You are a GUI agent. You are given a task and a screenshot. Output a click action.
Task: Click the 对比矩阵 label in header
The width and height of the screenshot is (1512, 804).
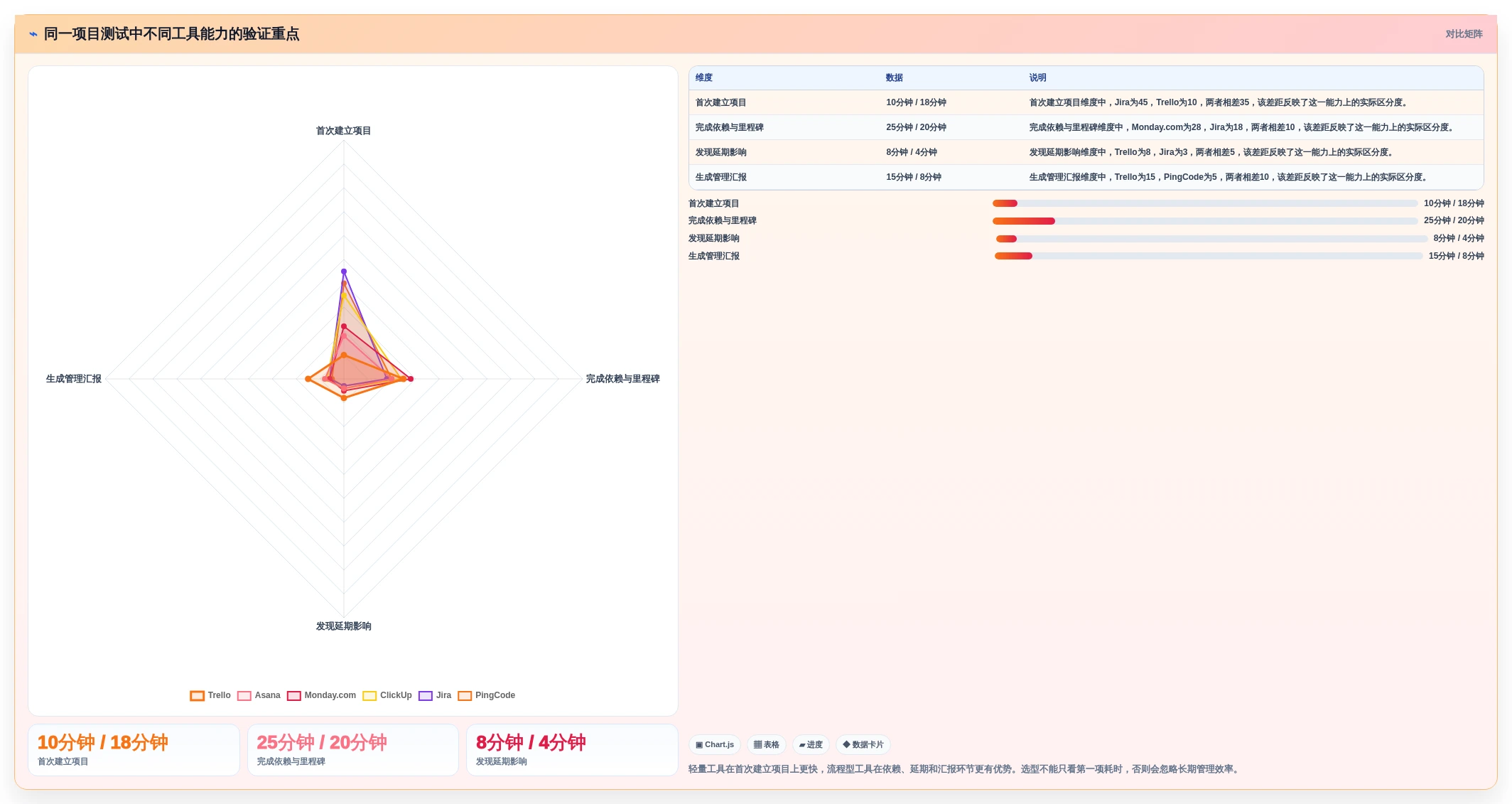[1464, 34]
